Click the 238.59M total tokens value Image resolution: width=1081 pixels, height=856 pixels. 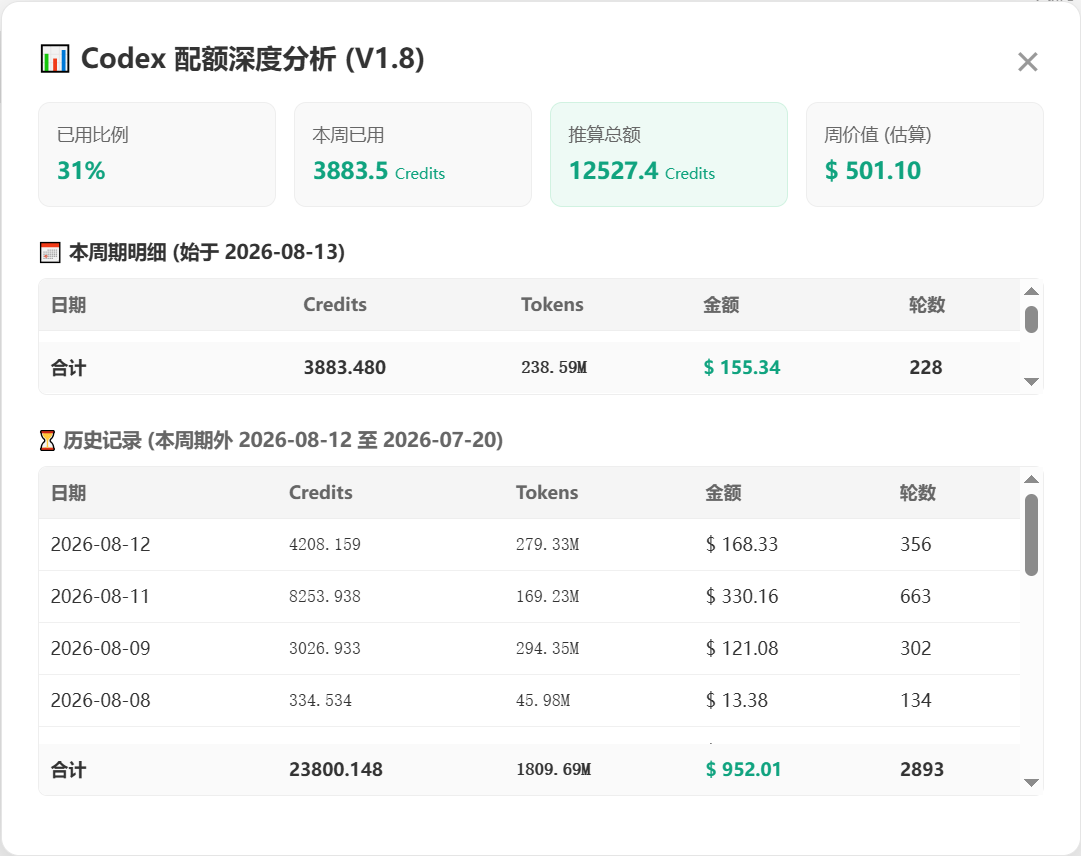coord(554,367)
